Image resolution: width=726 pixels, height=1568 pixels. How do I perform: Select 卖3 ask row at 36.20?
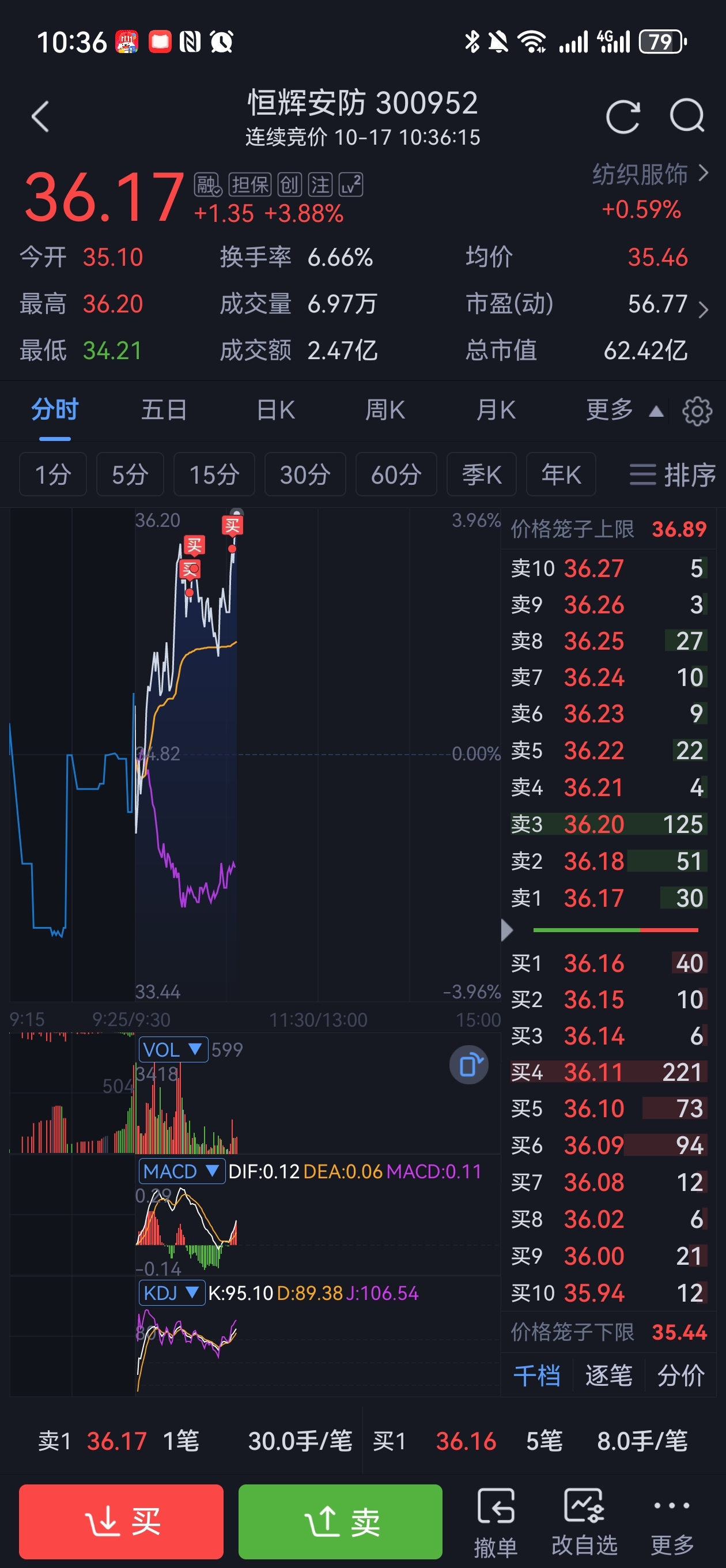608,824
